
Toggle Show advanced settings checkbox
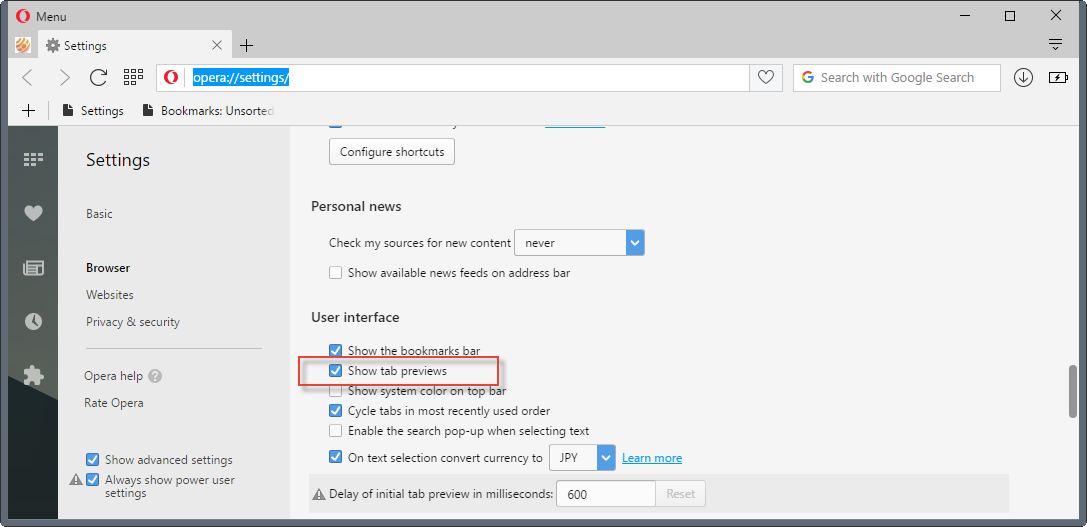coord(92,460)
